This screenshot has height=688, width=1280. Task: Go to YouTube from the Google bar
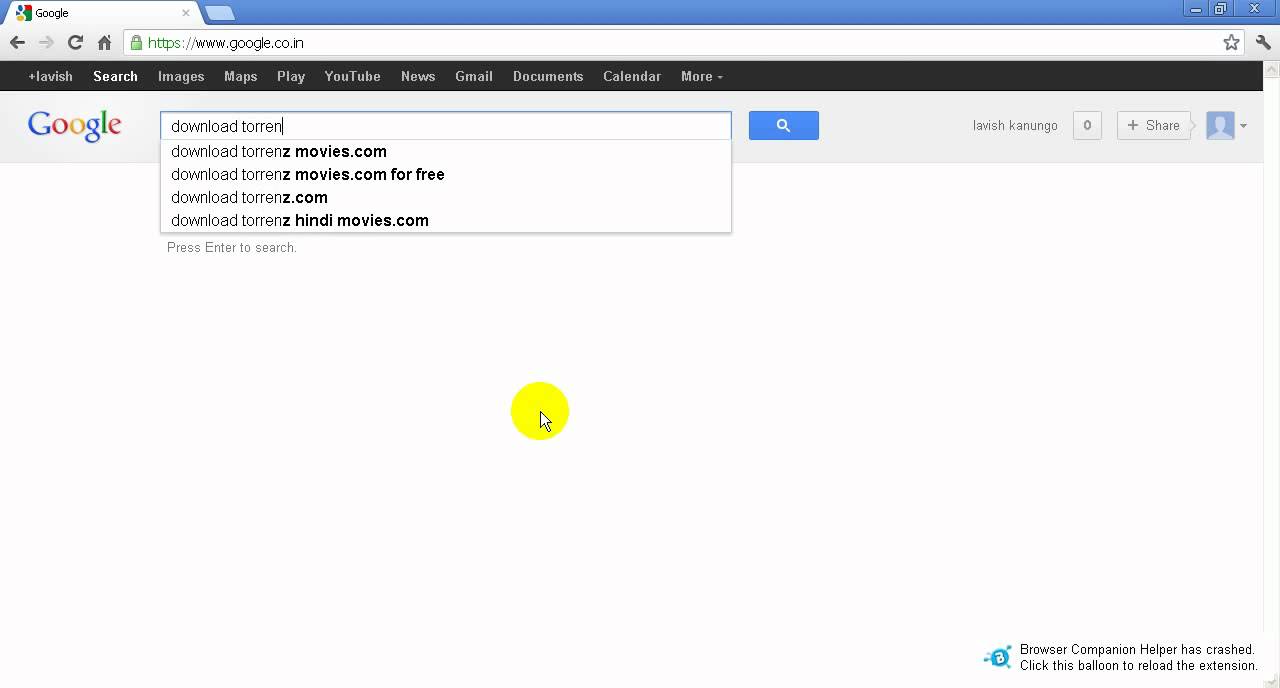coord(352,76)
